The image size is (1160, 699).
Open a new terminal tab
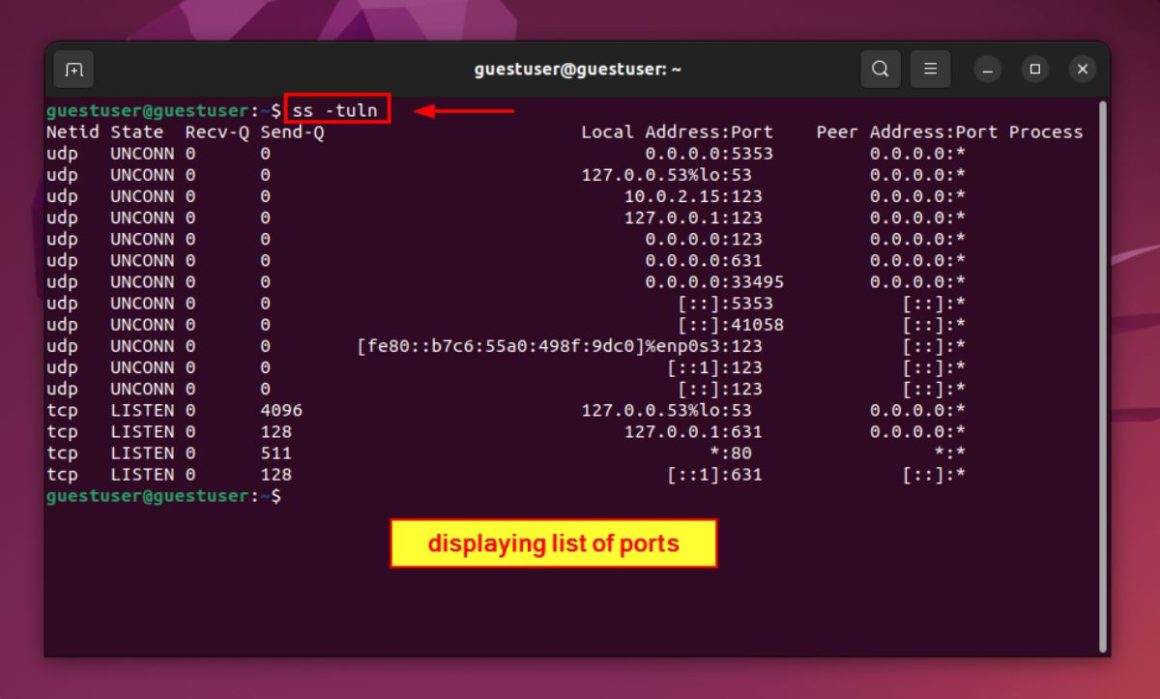click(x=73, y=69)
